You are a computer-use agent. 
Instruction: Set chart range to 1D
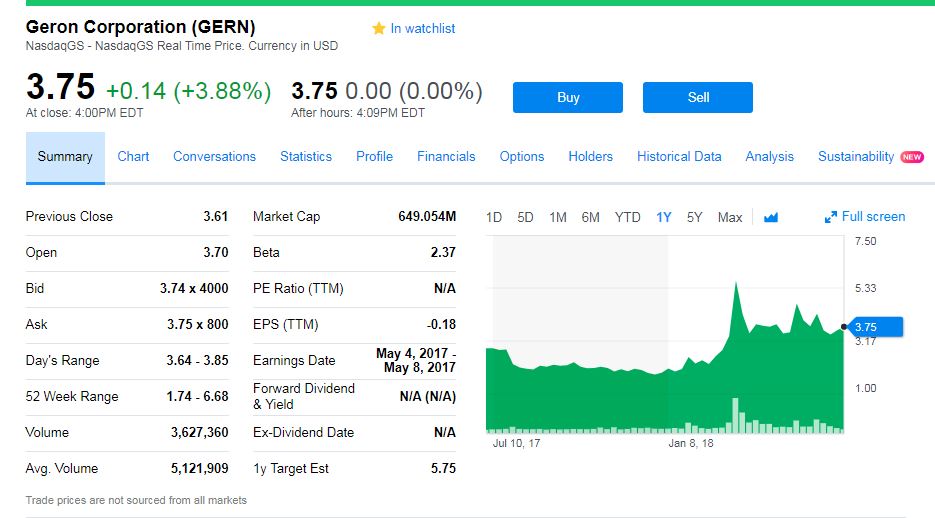click(494, 217)
